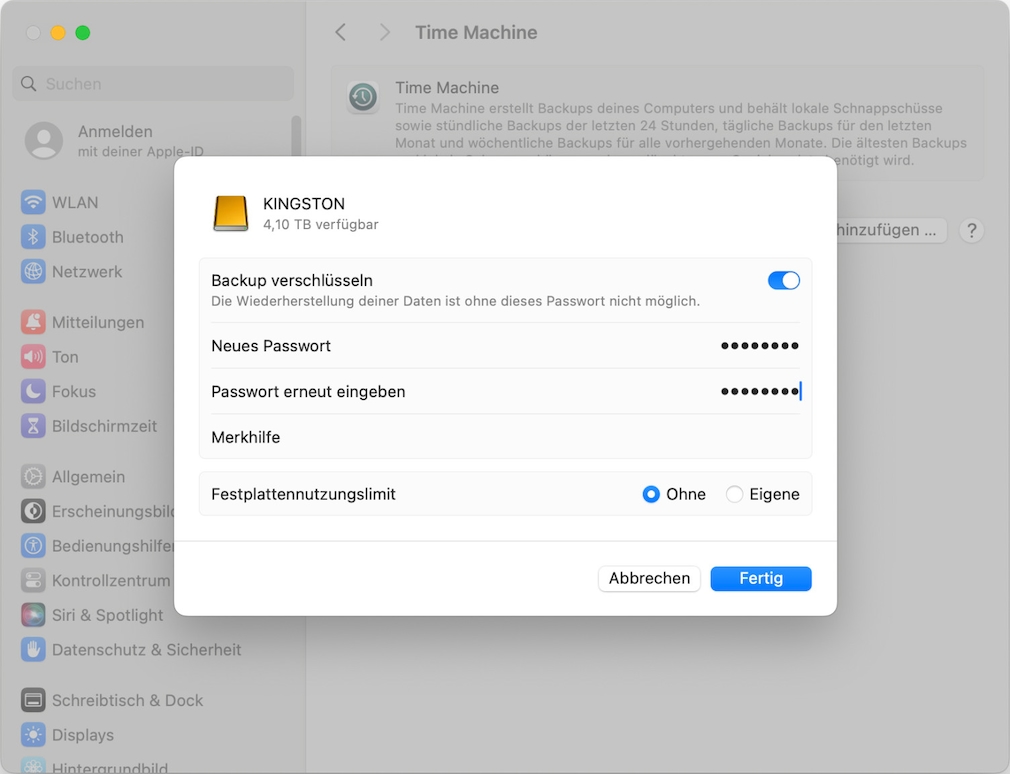The image size is (1010, 774).
Task: Select the Mitteilungen bell icon
Action: (34, 322)
